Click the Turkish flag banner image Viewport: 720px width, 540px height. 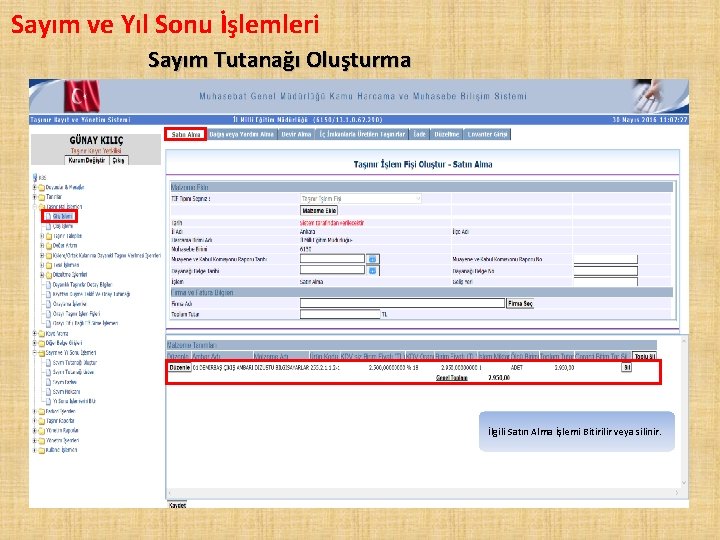pyautogui.click(x=81, y=96)
